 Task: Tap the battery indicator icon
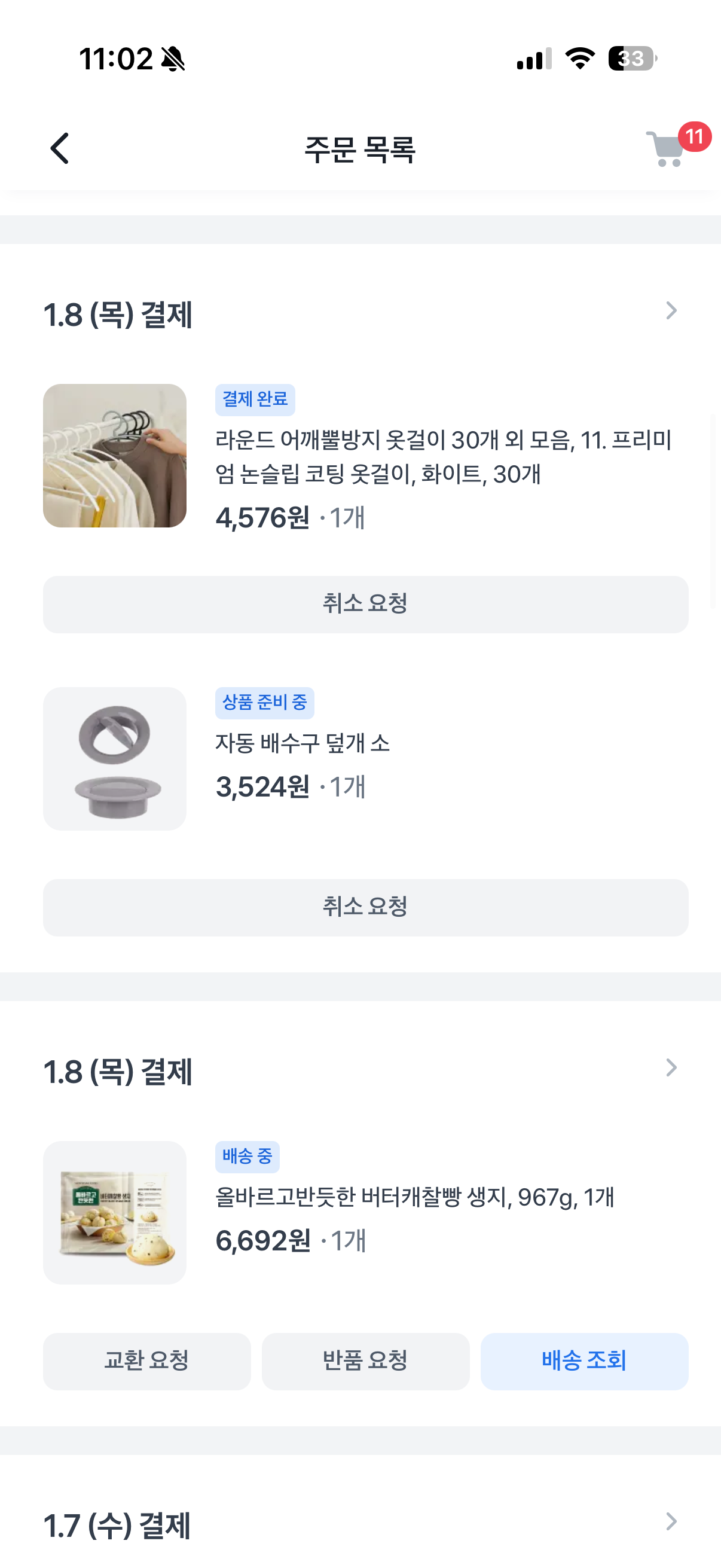pyautogui.click(x=632, y=59)
